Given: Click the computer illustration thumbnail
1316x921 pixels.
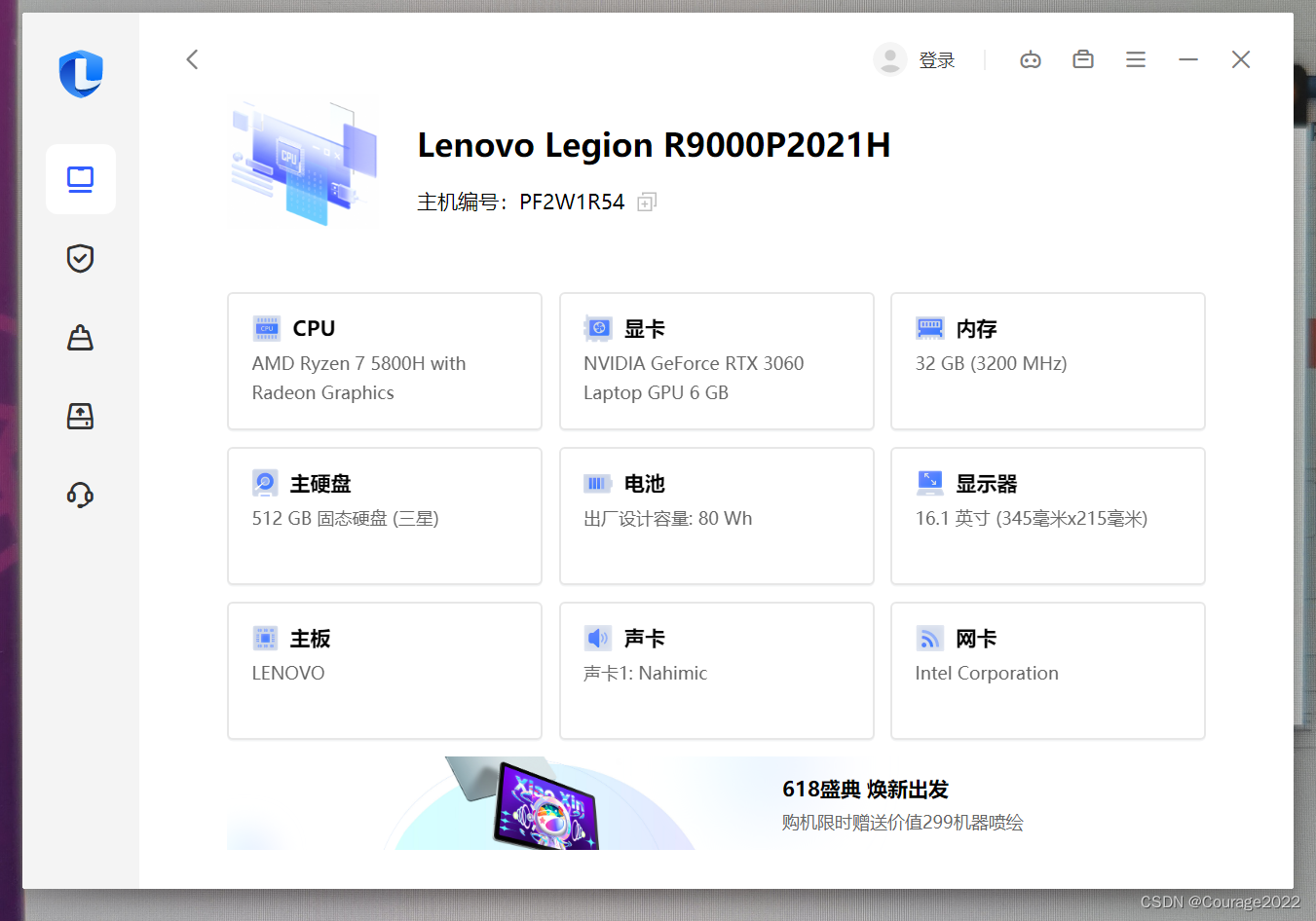Looking at the screenshot, I should 303,163.
